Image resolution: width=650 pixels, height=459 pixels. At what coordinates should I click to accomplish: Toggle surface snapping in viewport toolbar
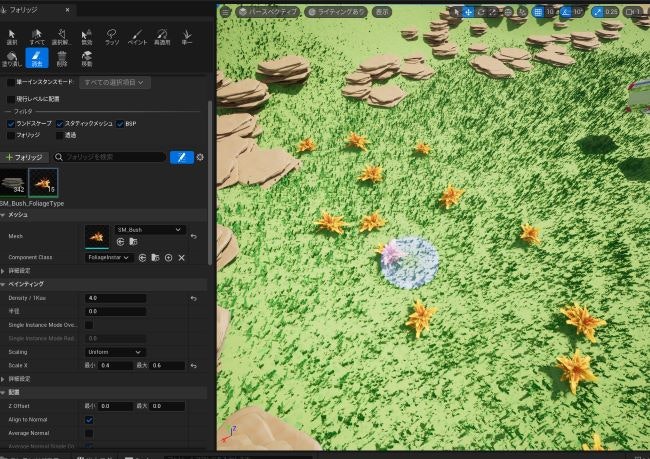pyautogui.click(x=522, y=12)
